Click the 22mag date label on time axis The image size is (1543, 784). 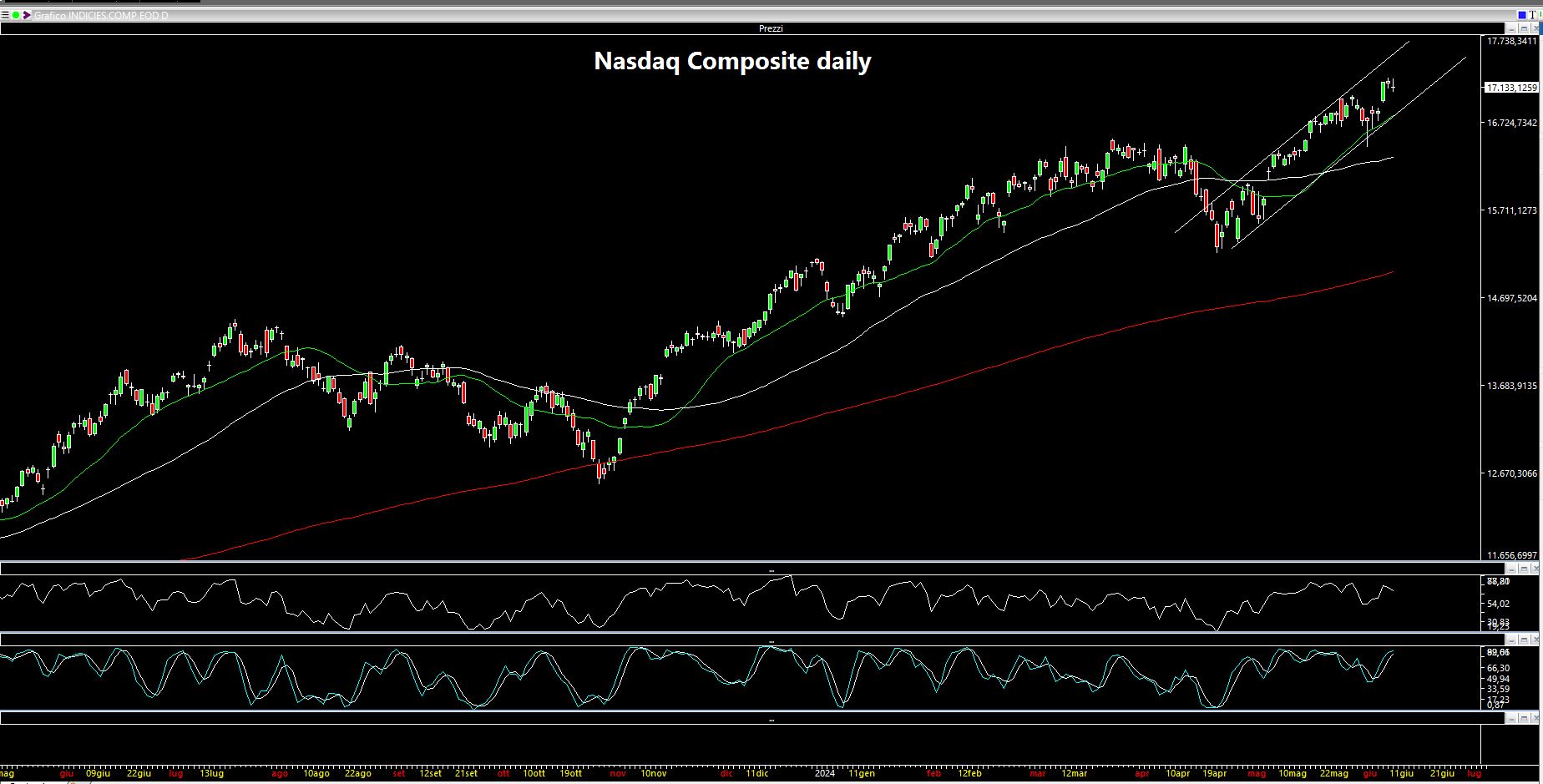click(1333, 773)
